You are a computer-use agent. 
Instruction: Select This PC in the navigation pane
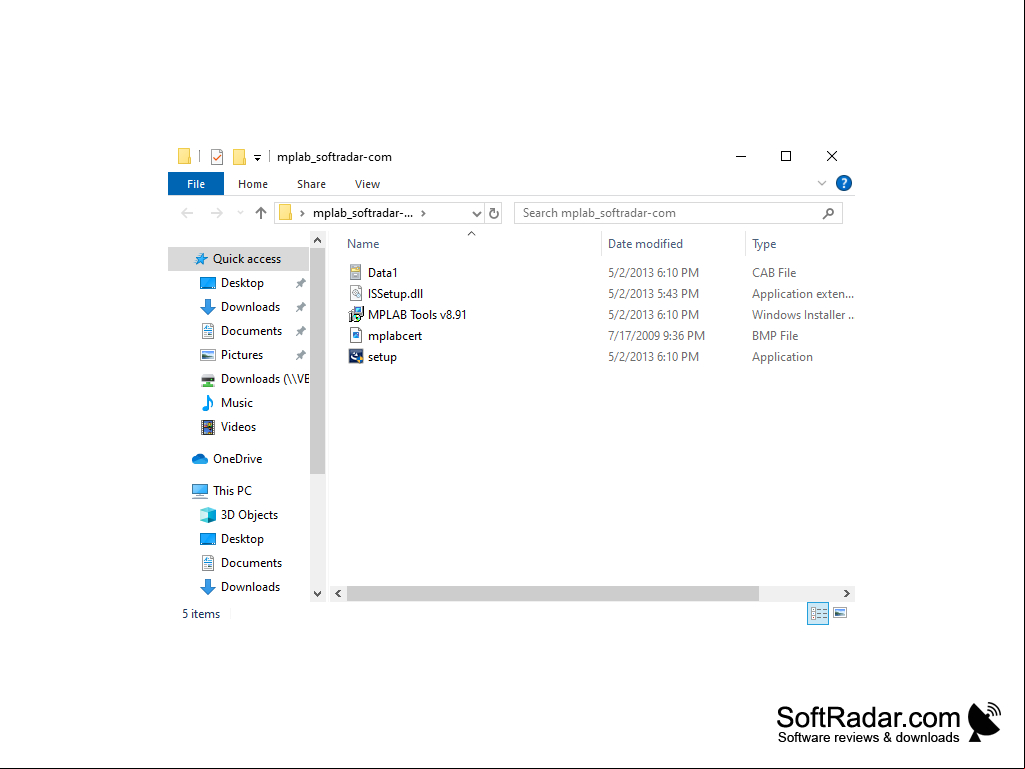[x=232, y=491]
